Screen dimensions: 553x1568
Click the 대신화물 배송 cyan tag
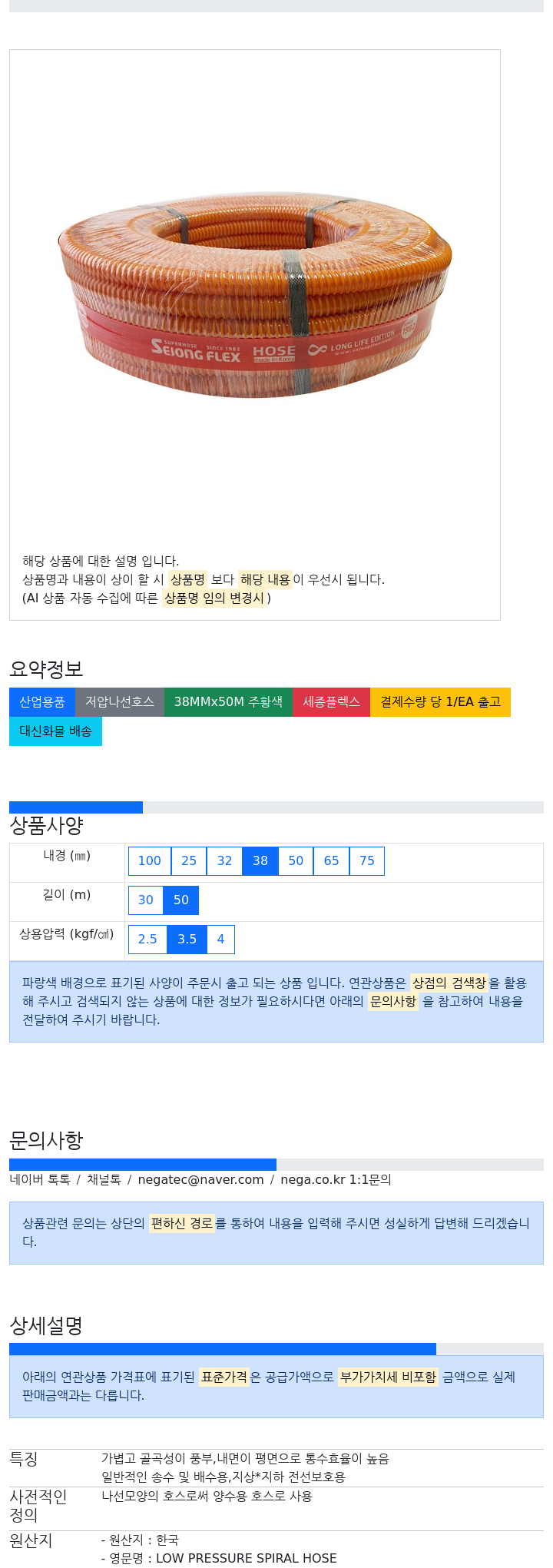click(55, 731)
